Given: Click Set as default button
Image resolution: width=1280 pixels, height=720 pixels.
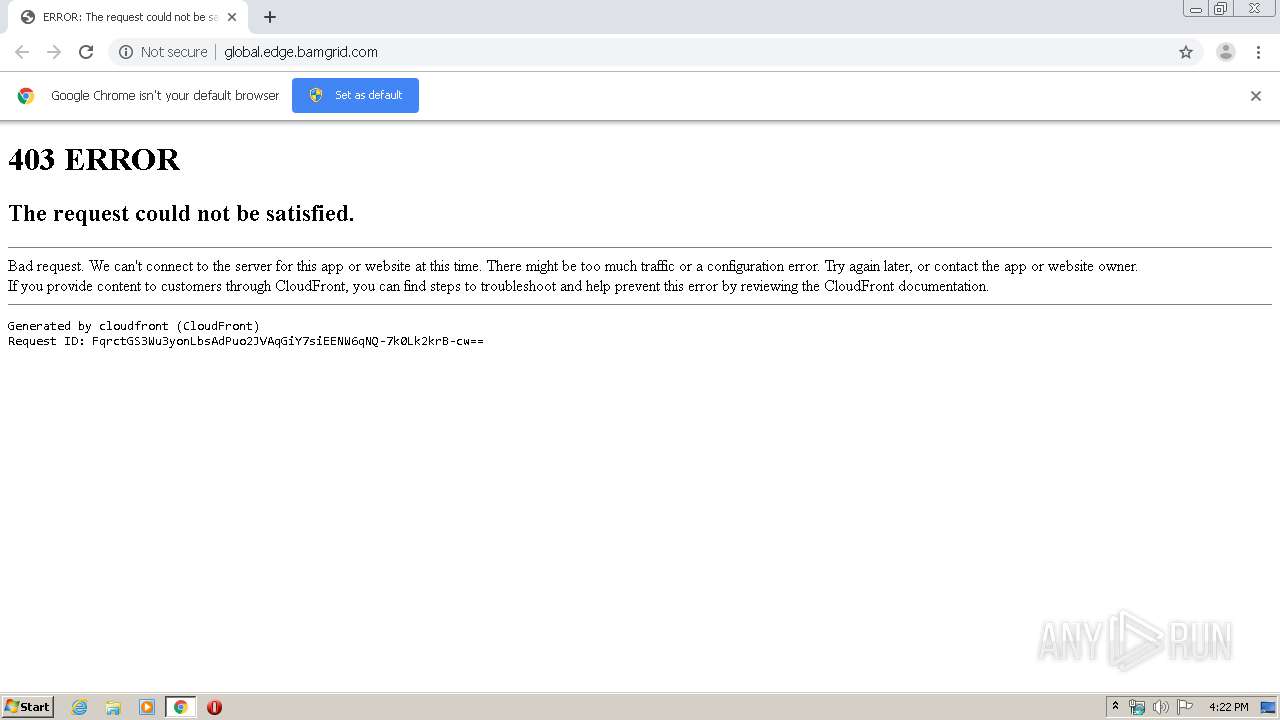Looking at the screenshot, I should [x=355, y=95].
